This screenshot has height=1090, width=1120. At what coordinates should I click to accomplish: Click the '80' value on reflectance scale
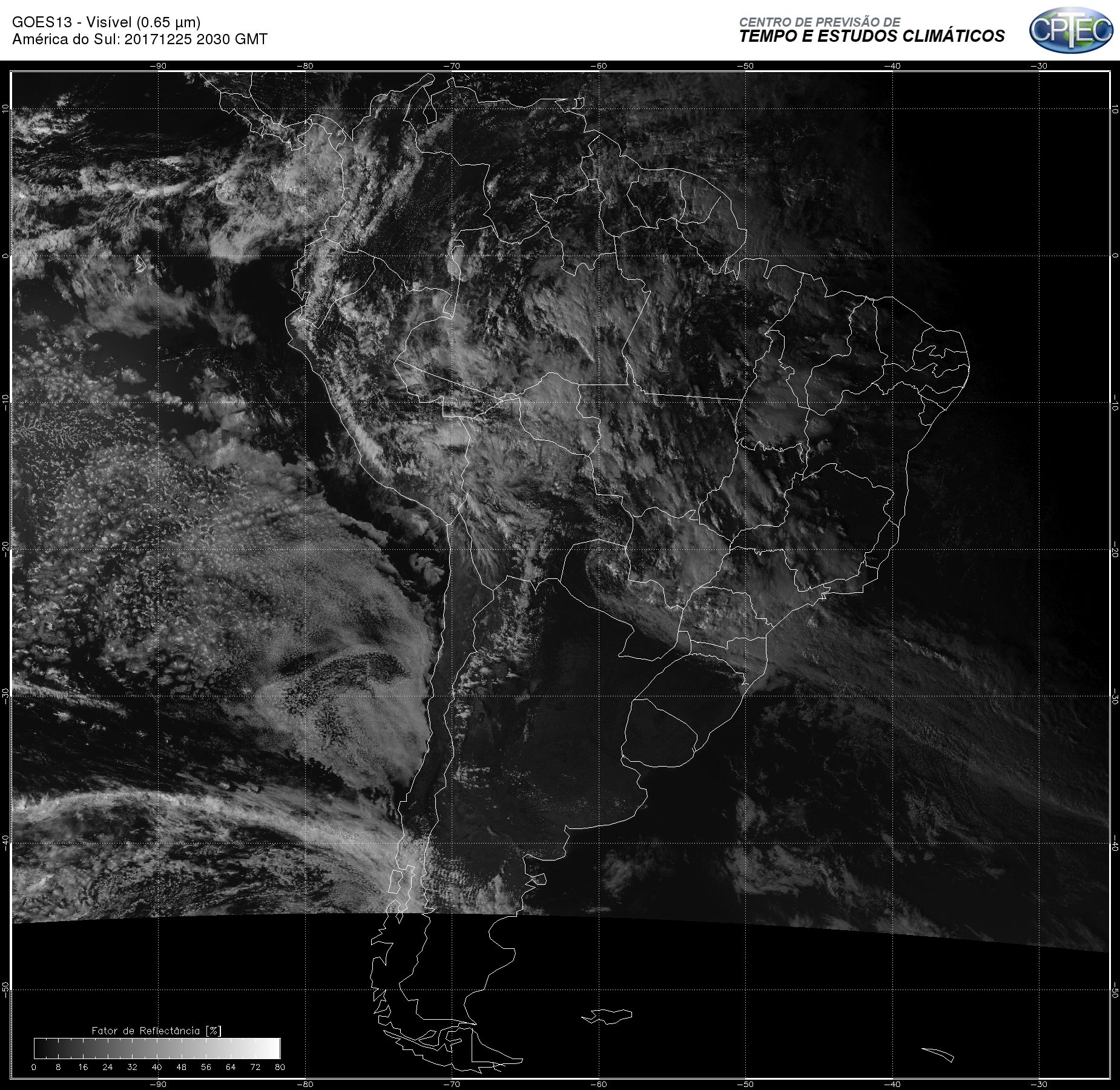click(x=280, y=1067)
